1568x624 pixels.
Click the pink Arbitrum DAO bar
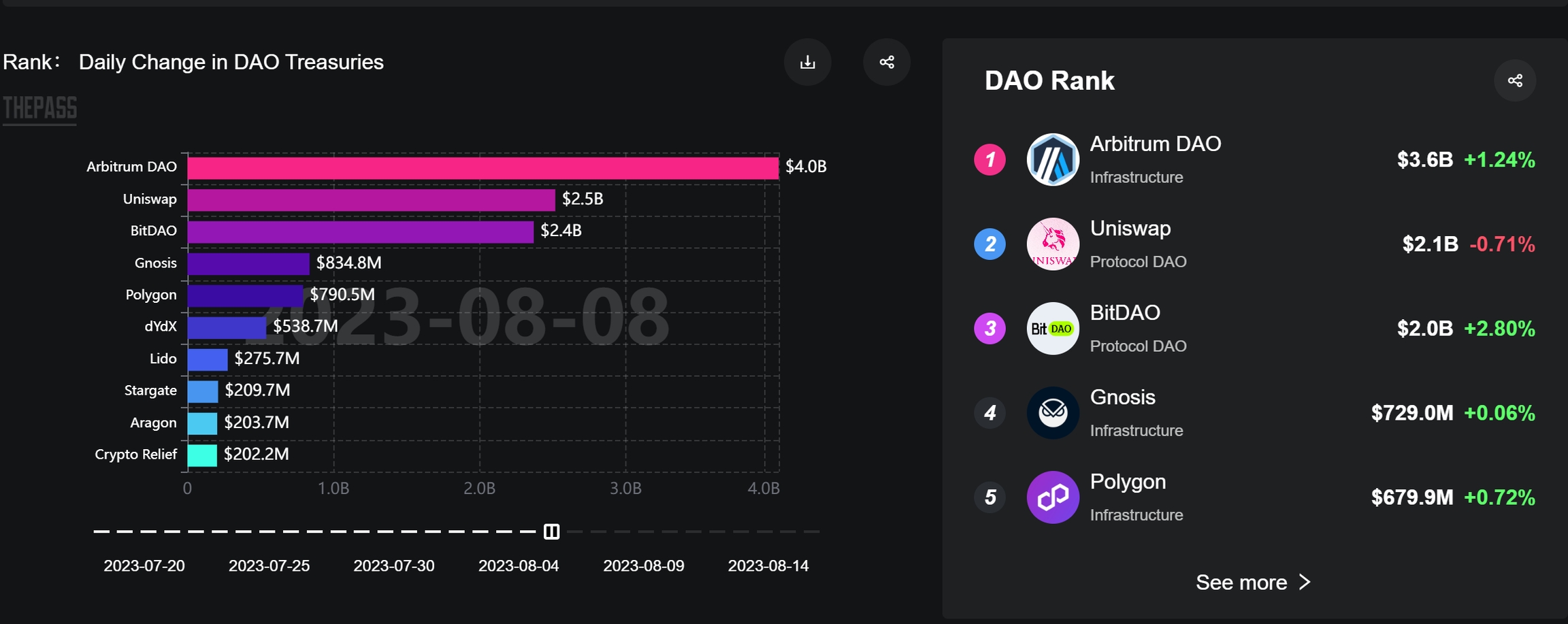point(483,167)
